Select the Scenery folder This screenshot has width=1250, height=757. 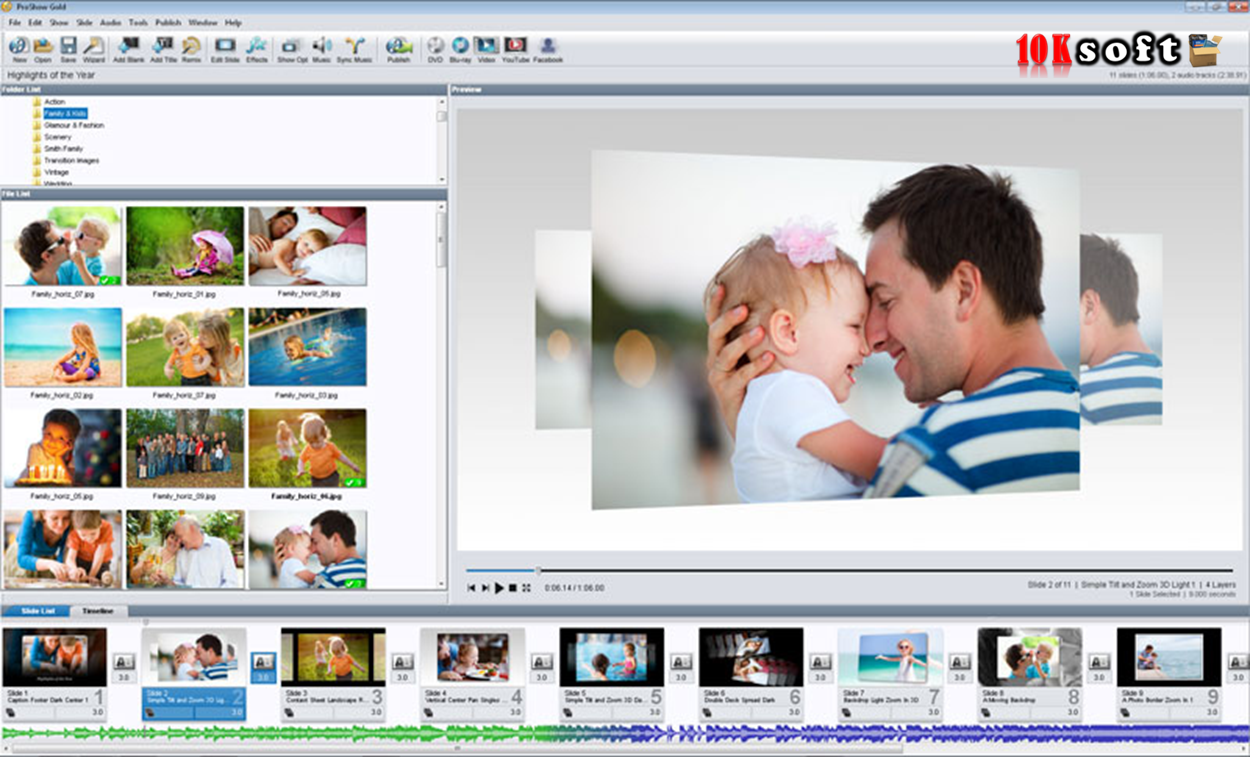pyautogui.click(x=58, y=137)
